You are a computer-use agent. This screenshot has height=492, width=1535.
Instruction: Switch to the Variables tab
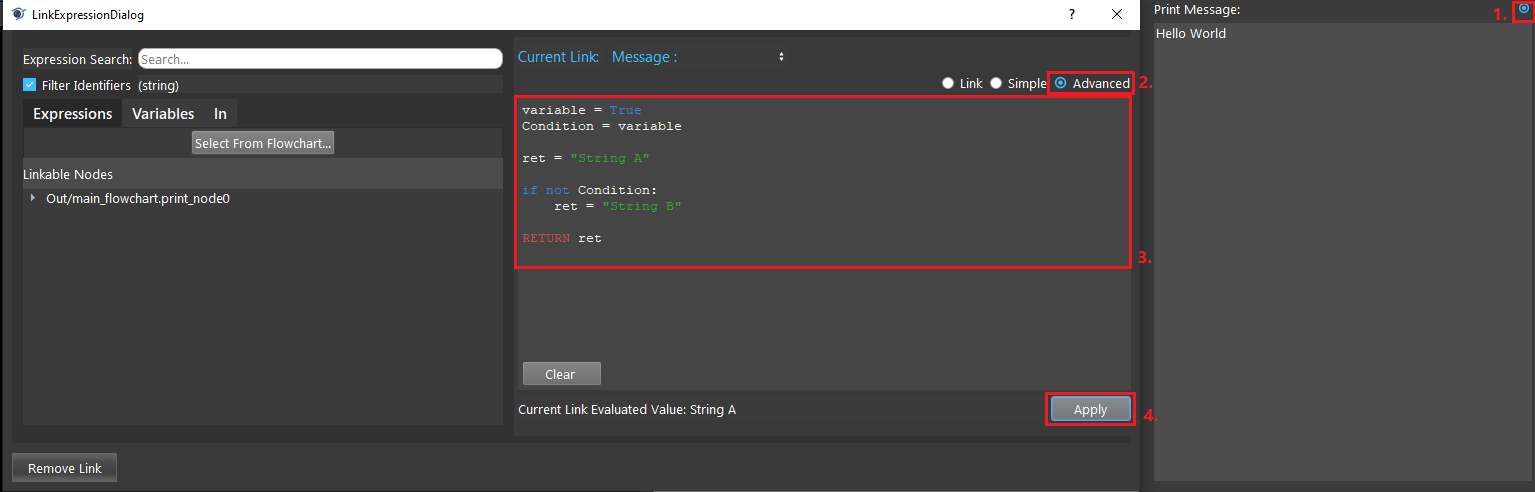pos(163,114)
